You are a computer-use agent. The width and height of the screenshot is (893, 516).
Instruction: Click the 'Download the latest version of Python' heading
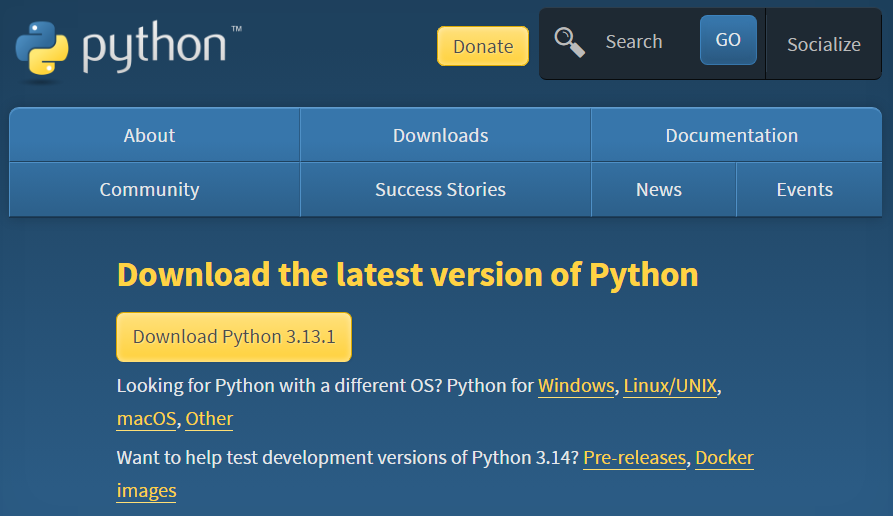pos(407,275)
